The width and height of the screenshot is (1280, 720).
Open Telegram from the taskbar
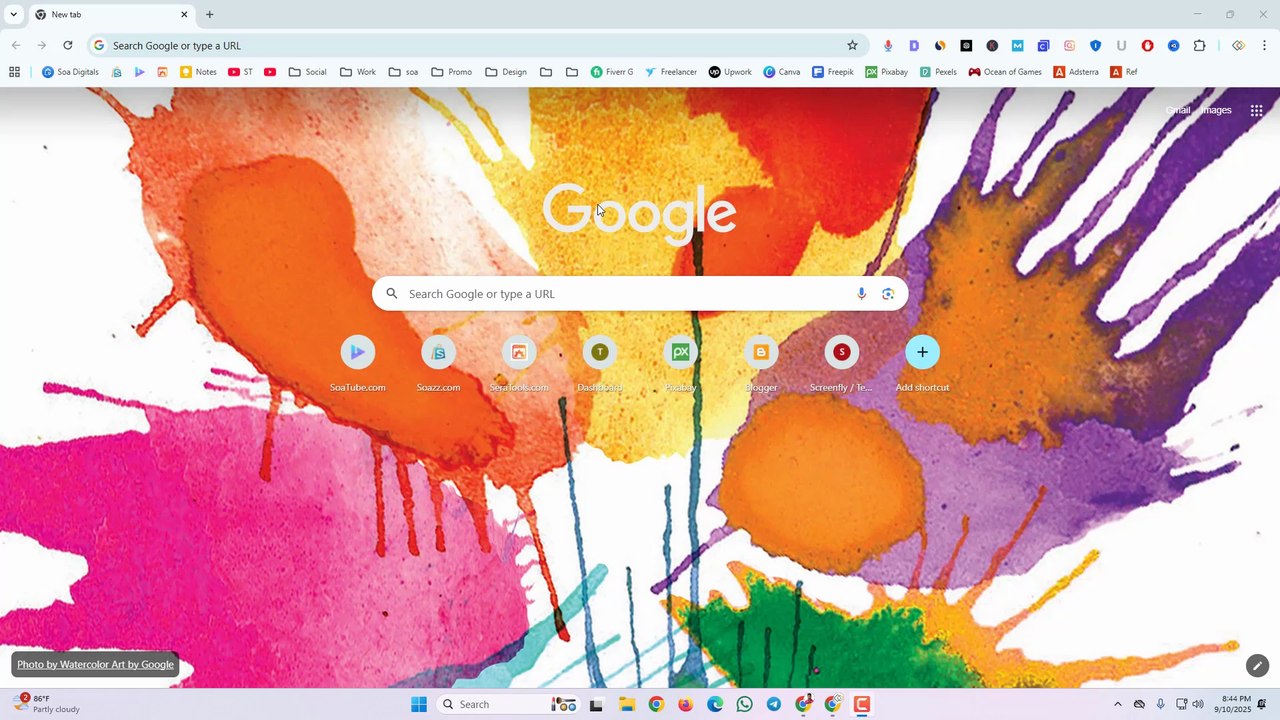pyautogui.click(x=774, y=704)
